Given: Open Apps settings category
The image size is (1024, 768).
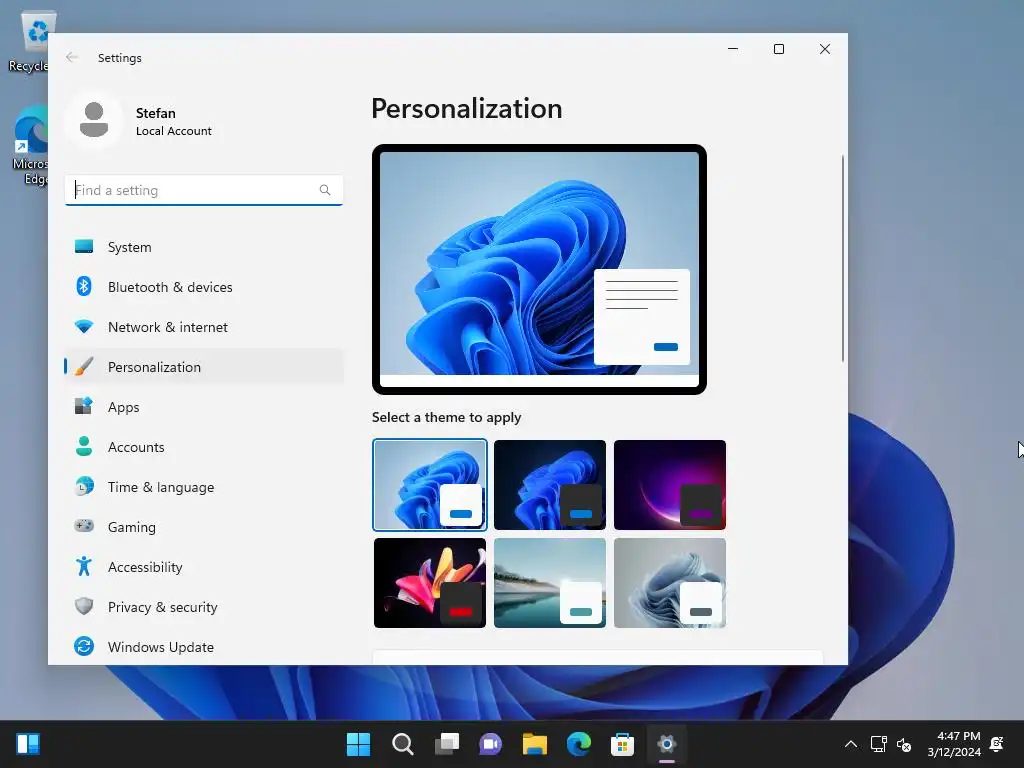Looking at the screenshot, I should (204, 407).
